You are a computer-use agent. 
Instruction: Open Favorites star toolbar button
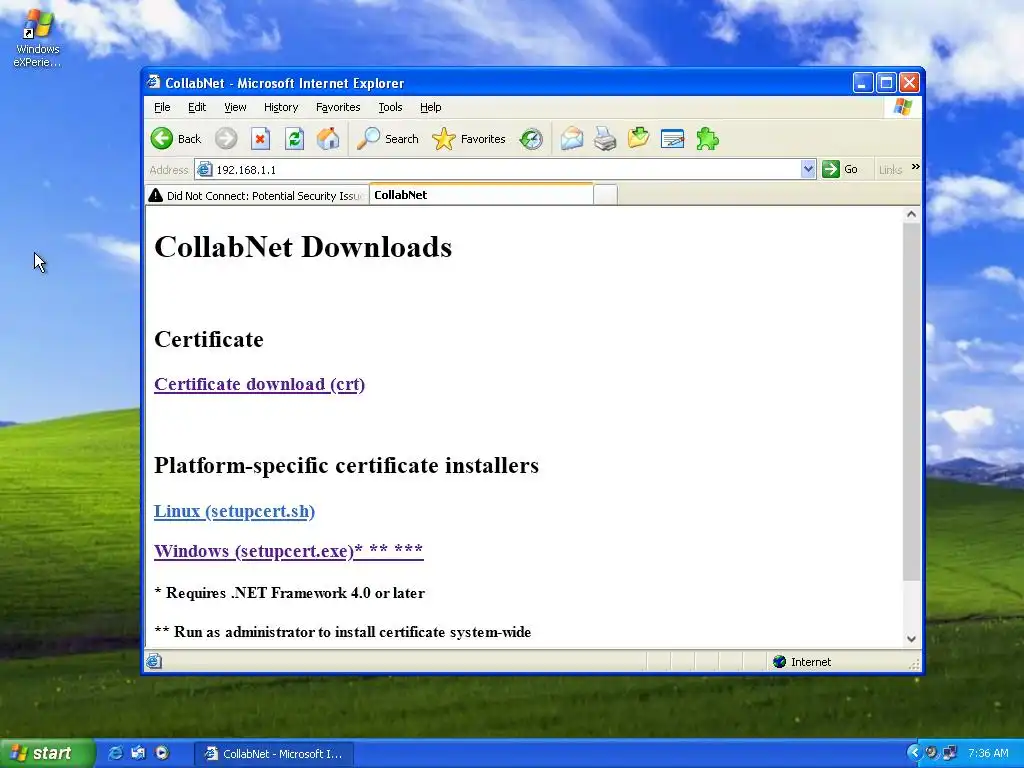[469, 138]
